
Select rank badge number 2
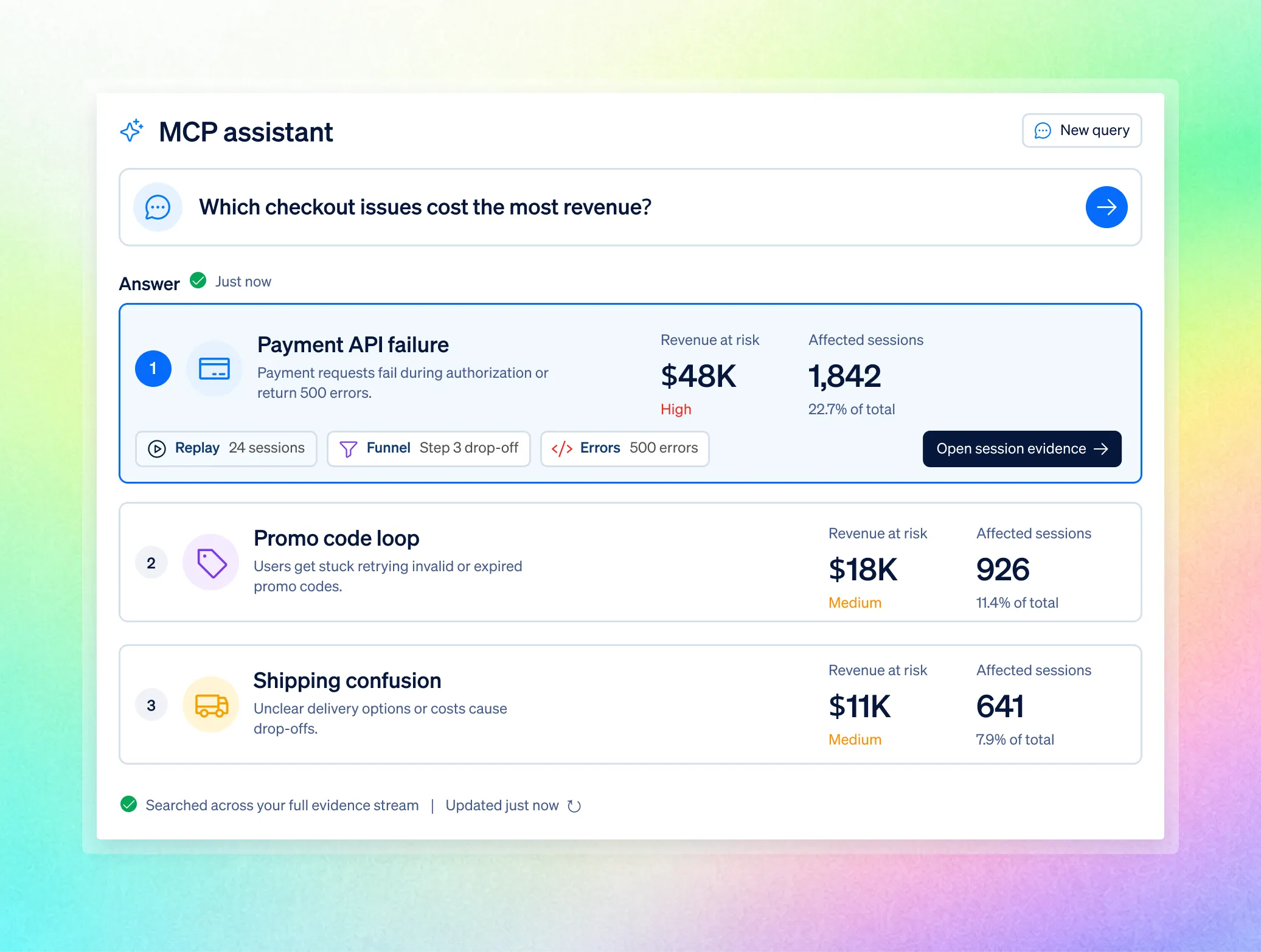(x=151, y=563)
